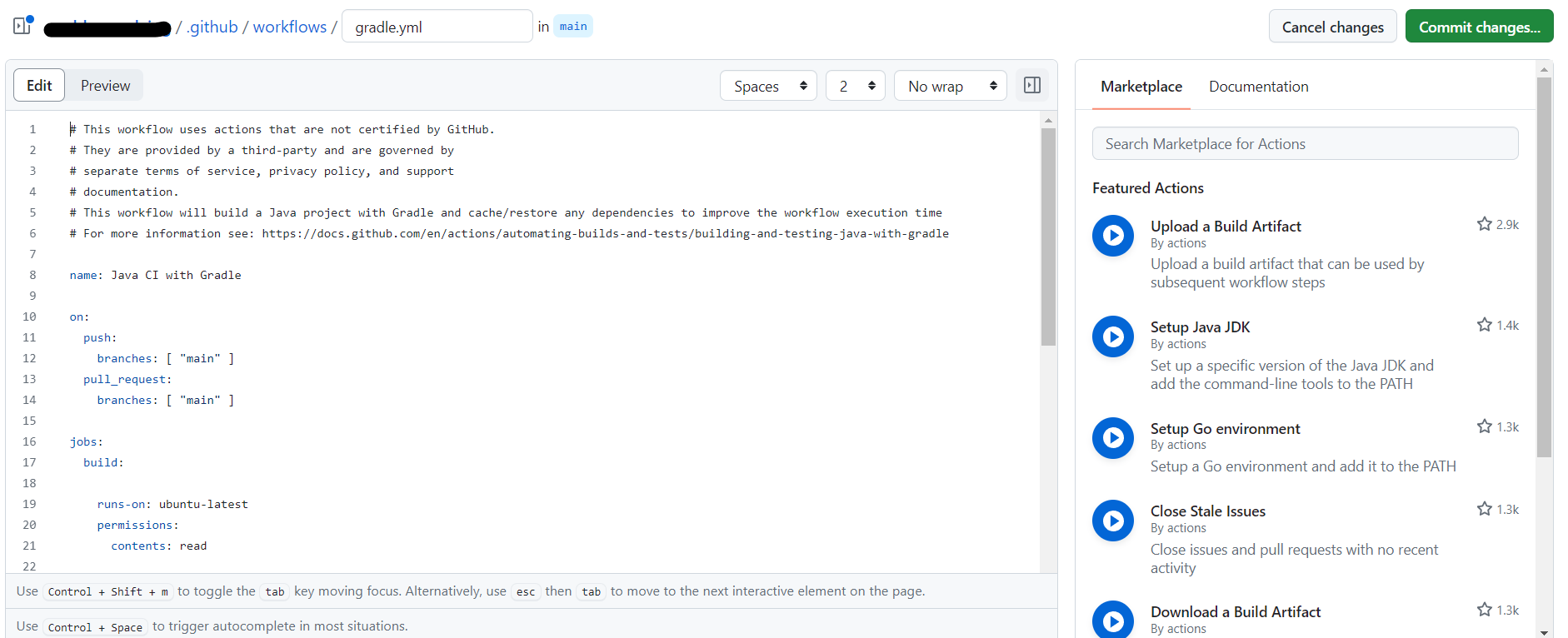The height and width of the screenshot is (638, 1568).
Task: Click the 'jobs:' line in editor
Action: coord(87,441)
